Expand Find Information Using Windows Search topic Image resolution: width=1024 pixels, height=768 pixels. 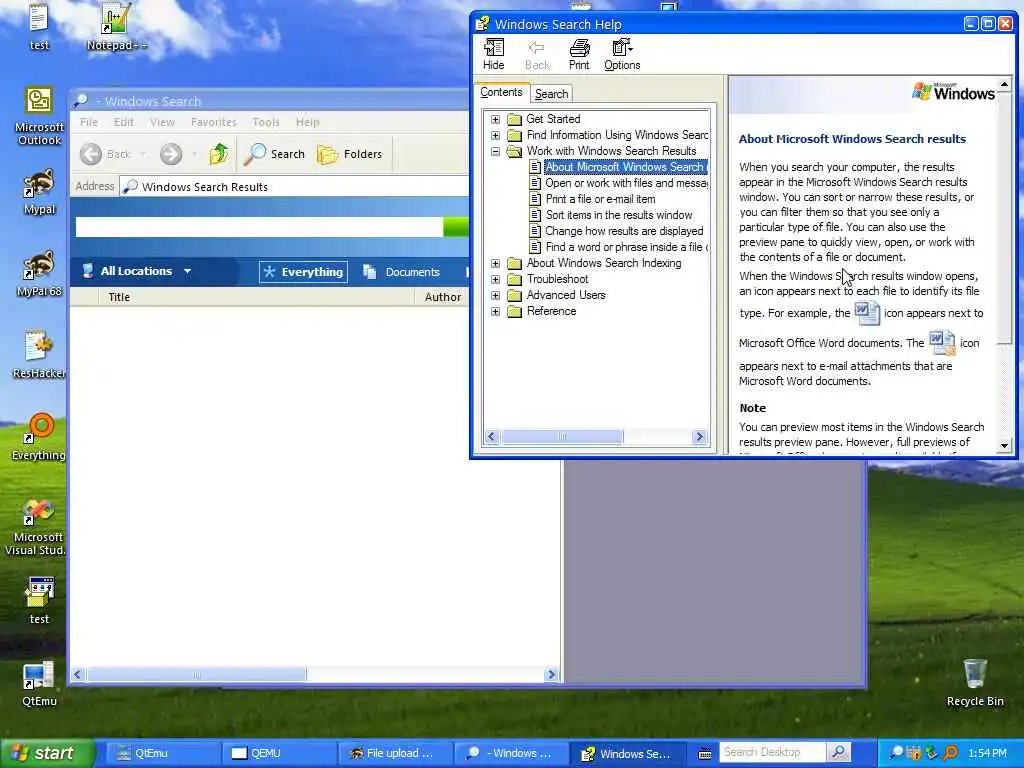tap(495, 135)
